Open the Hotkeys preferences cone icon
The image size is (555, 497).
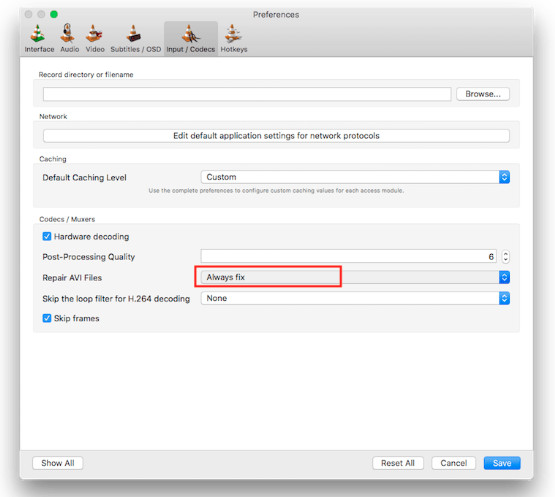[233, 33]
